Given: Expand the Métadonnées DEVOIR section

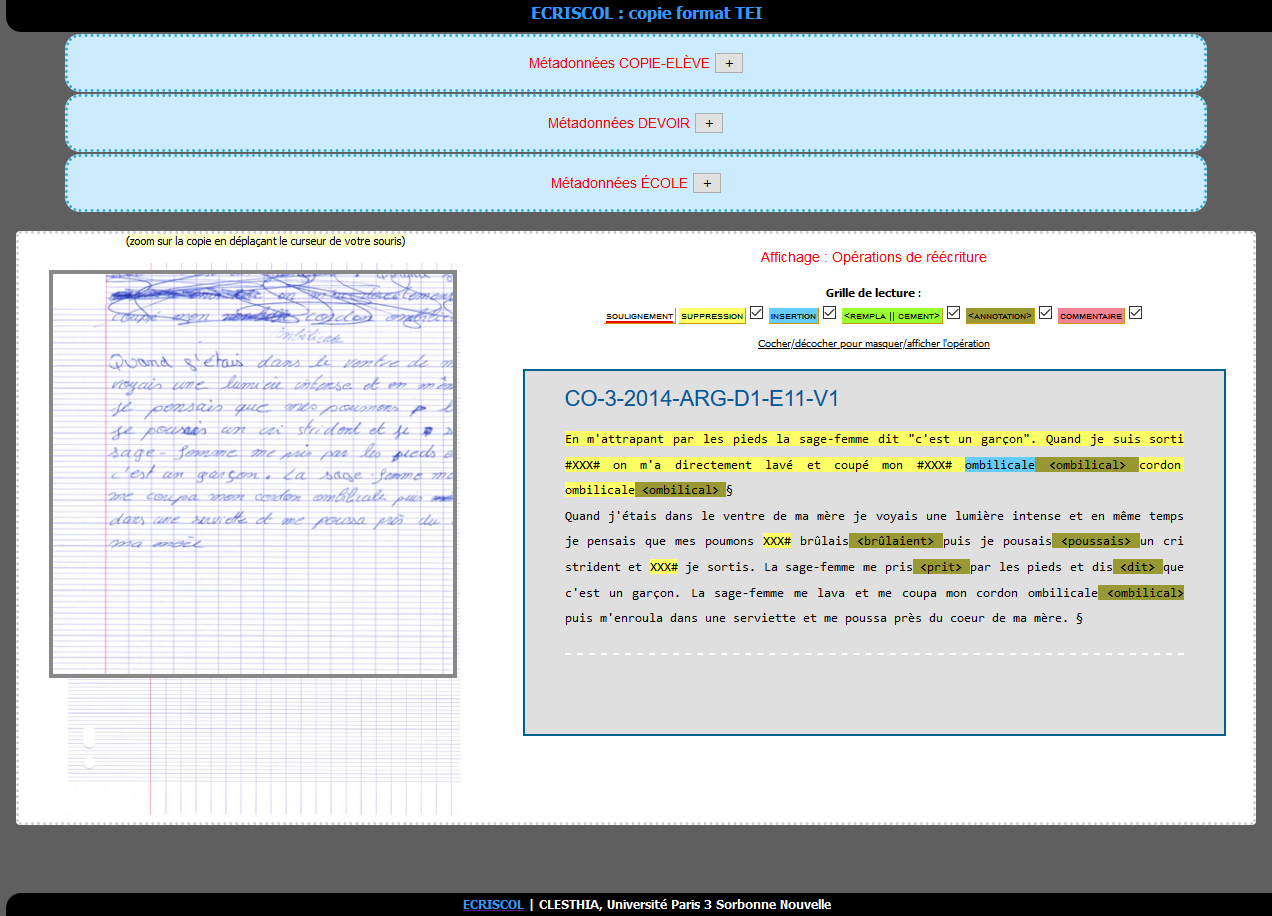Looking at the screenshot, I should point(709,123).
